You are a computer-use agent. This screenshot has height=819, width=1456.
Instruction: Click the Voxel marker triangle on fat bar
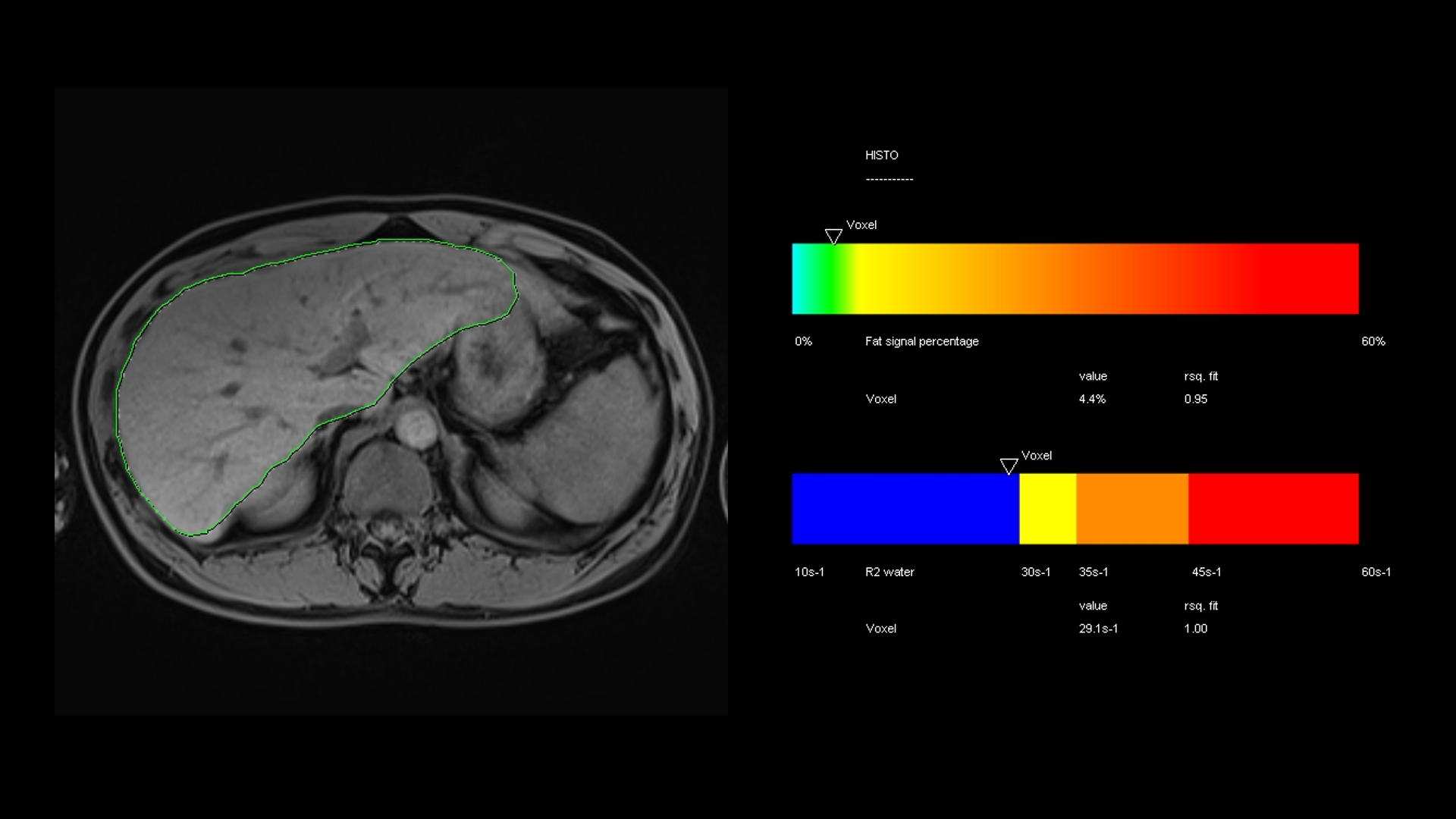833,237
